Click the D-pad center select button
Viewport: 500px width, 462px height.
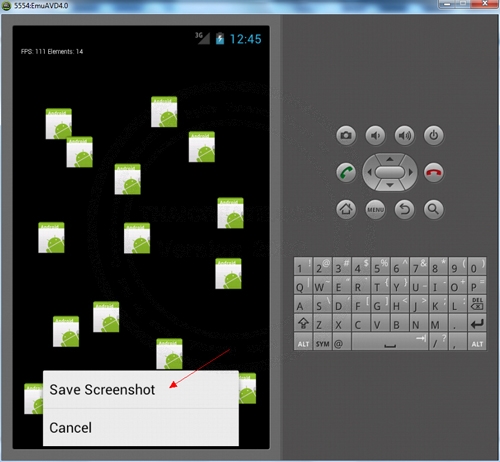[x=390, y=172]
